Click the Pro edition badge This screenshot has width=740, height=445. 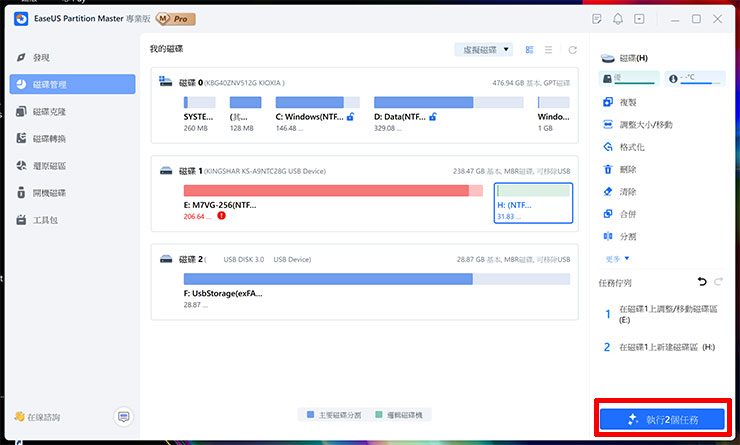(x=176, y=19)
